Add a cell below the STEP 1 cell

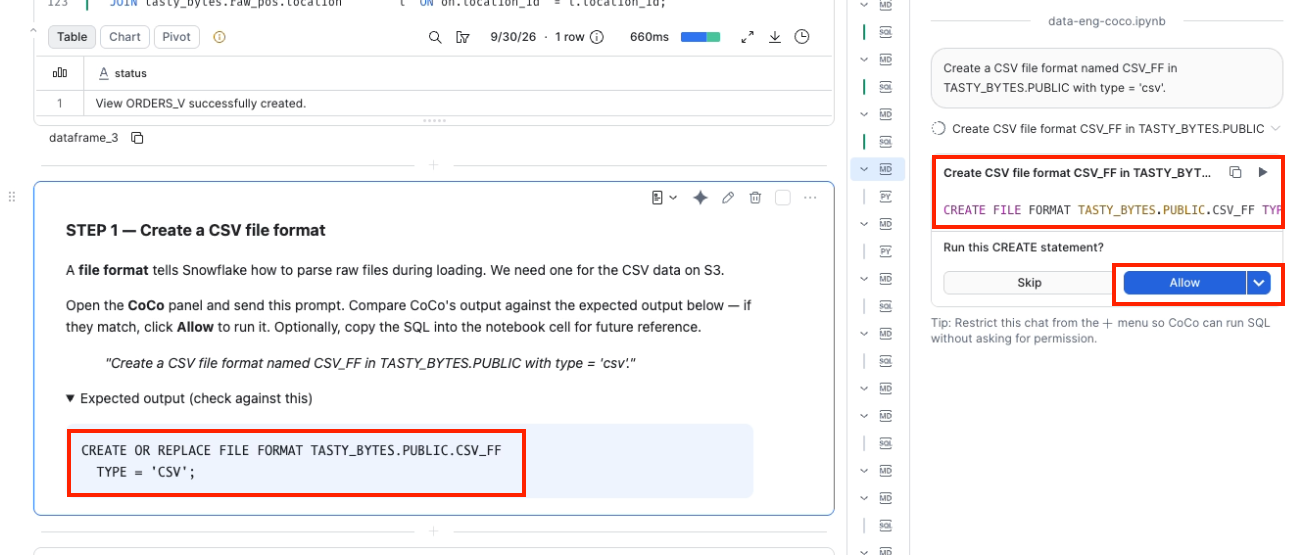(x=433, y=531)
